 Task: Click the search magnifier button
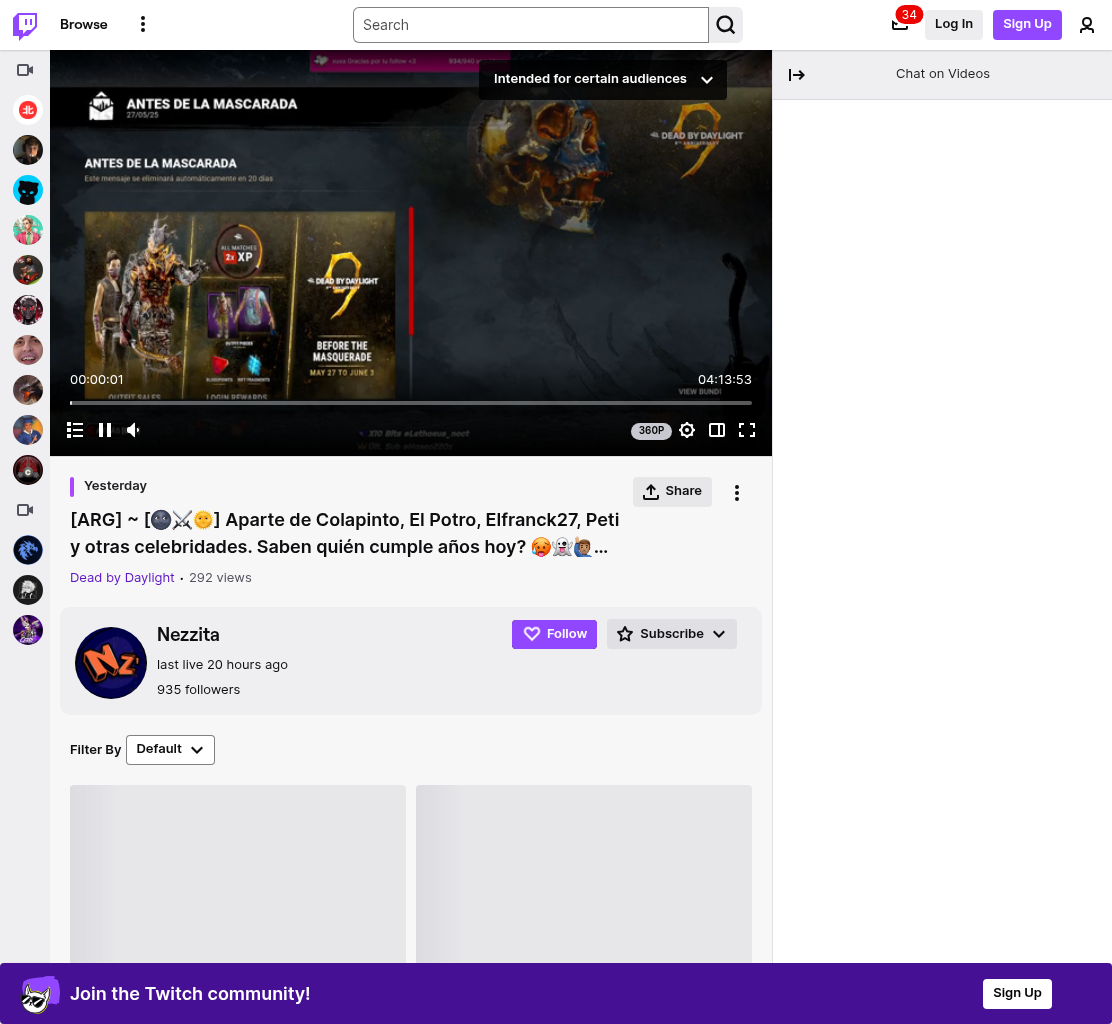click(725, 25)
